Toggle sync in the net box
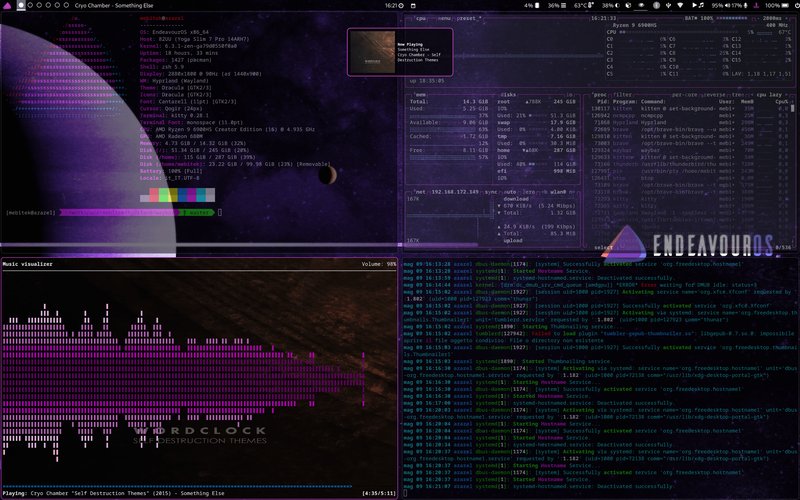The height and width of the screenshot is (500, 800). tap(491, 192)
